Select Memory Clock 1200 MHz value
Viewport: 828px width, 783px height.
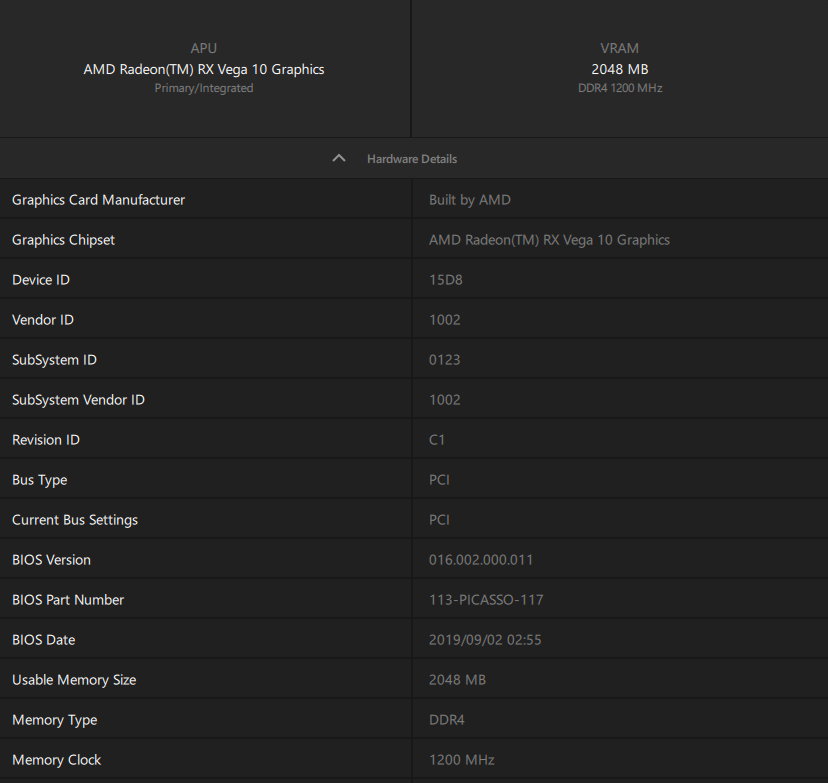click(x=462, y=760)
